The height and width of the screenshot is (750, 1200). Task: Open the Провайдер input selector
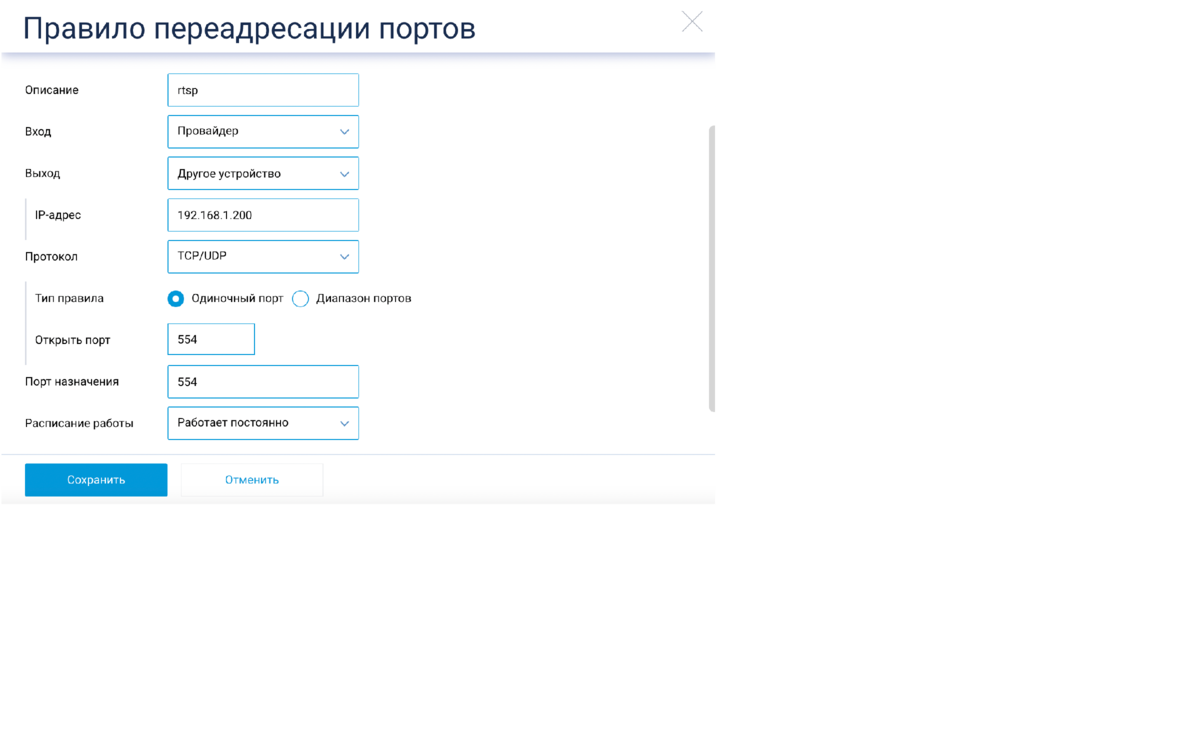[263, 131]
